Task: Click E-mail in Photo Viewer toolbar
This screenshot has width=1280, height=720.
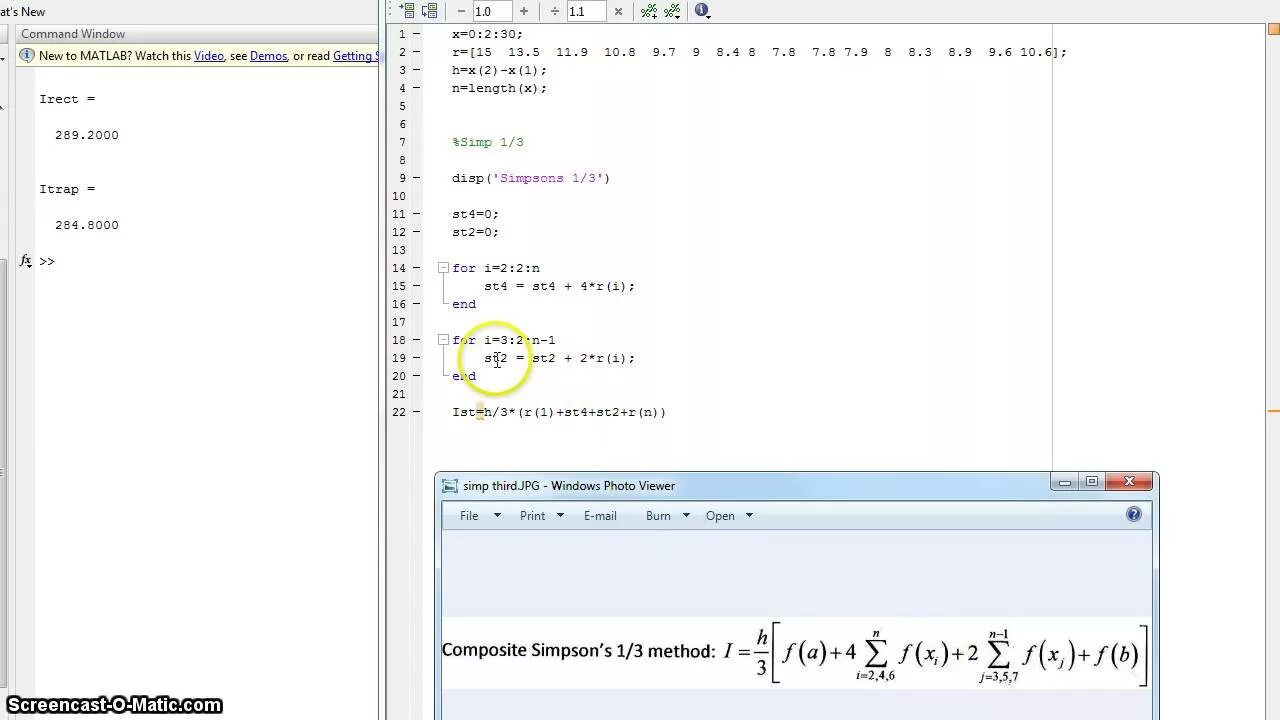Action: [600, 516]
